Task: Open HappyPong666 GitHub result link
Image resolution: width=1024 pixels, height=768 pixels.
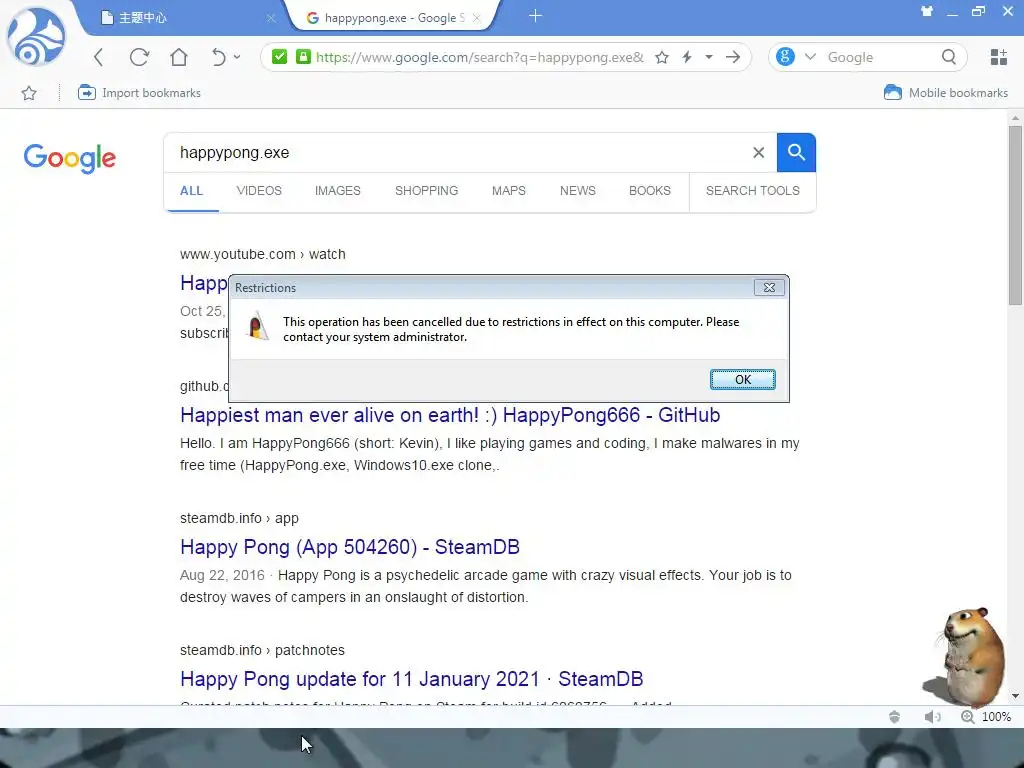Action: coord(450,415)
